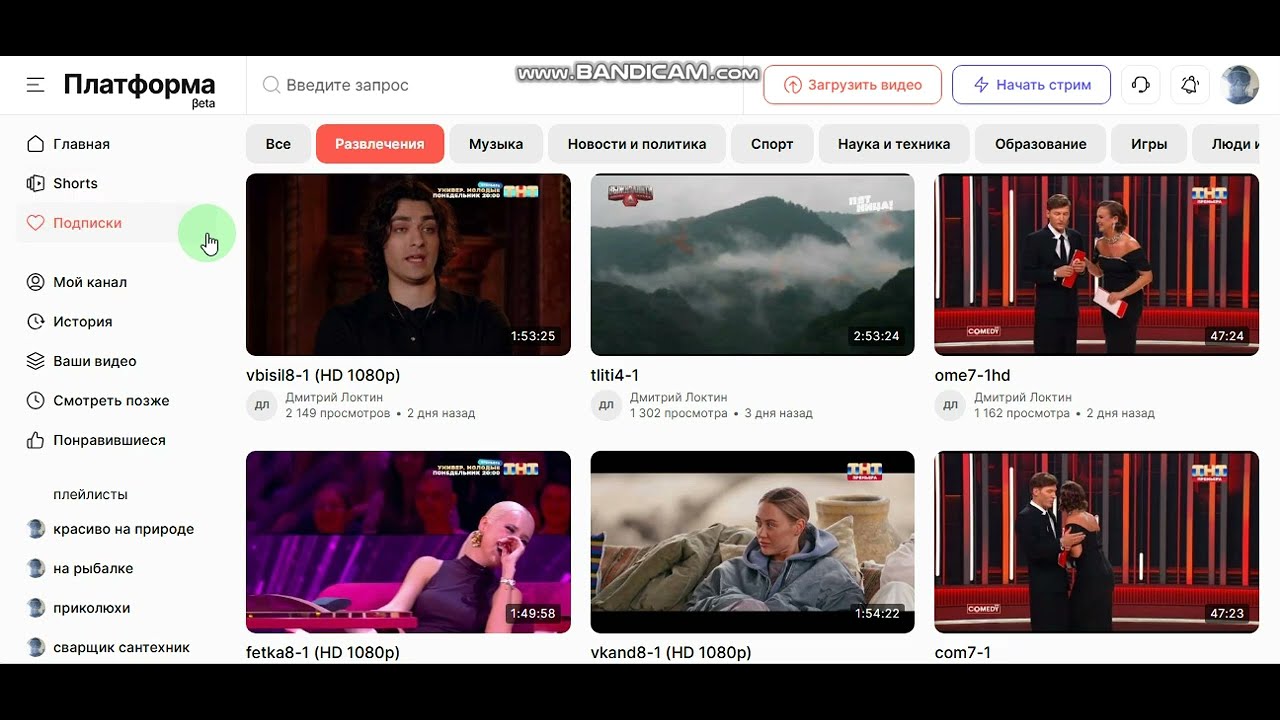Click the красиво на природе playlist avatar
This screenshot has width=1280, height=720.
coord(36,529)
